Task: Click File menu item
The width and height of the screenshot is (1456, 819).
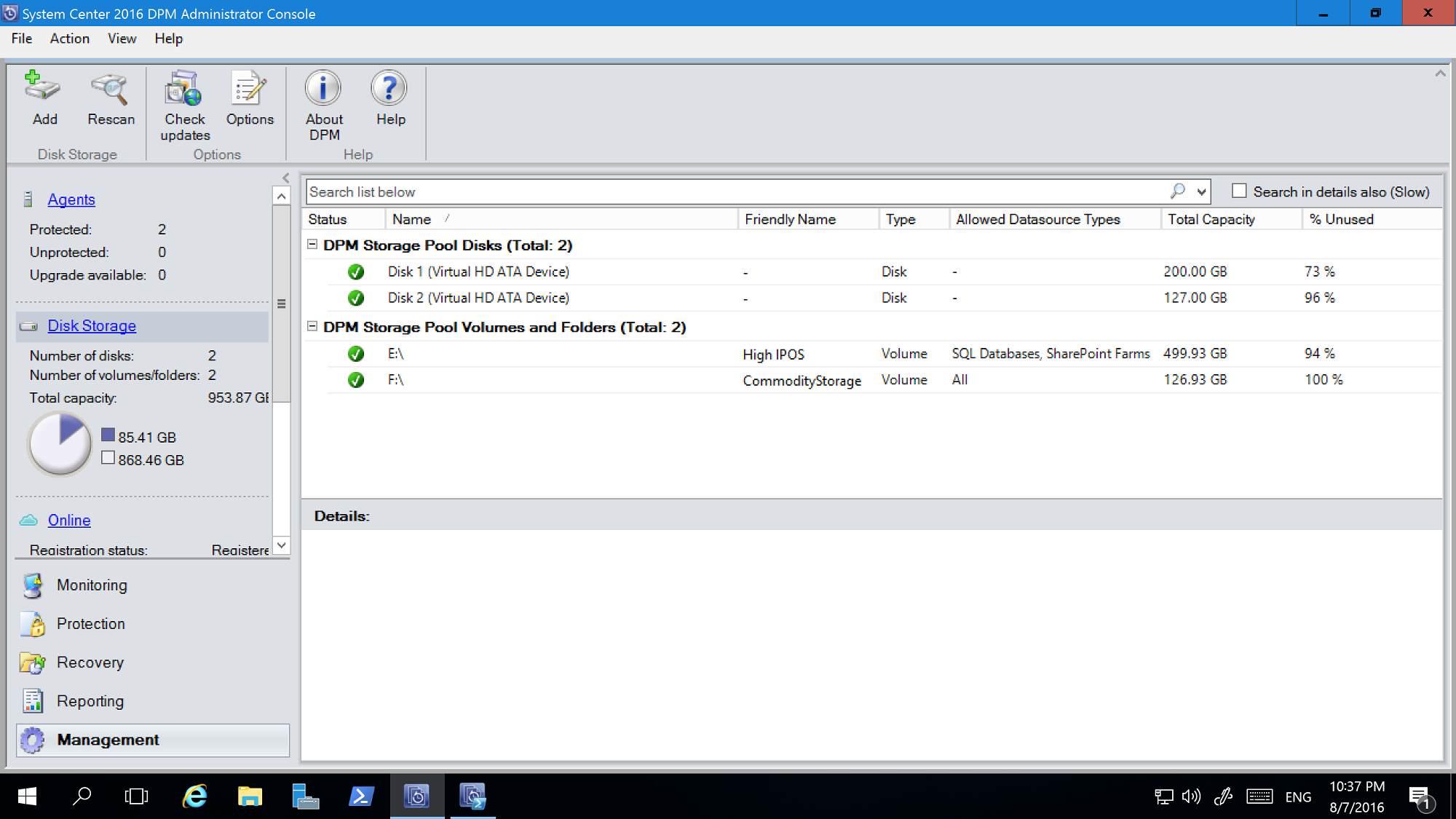Action: pyautogui.click(x=20, y=38)
